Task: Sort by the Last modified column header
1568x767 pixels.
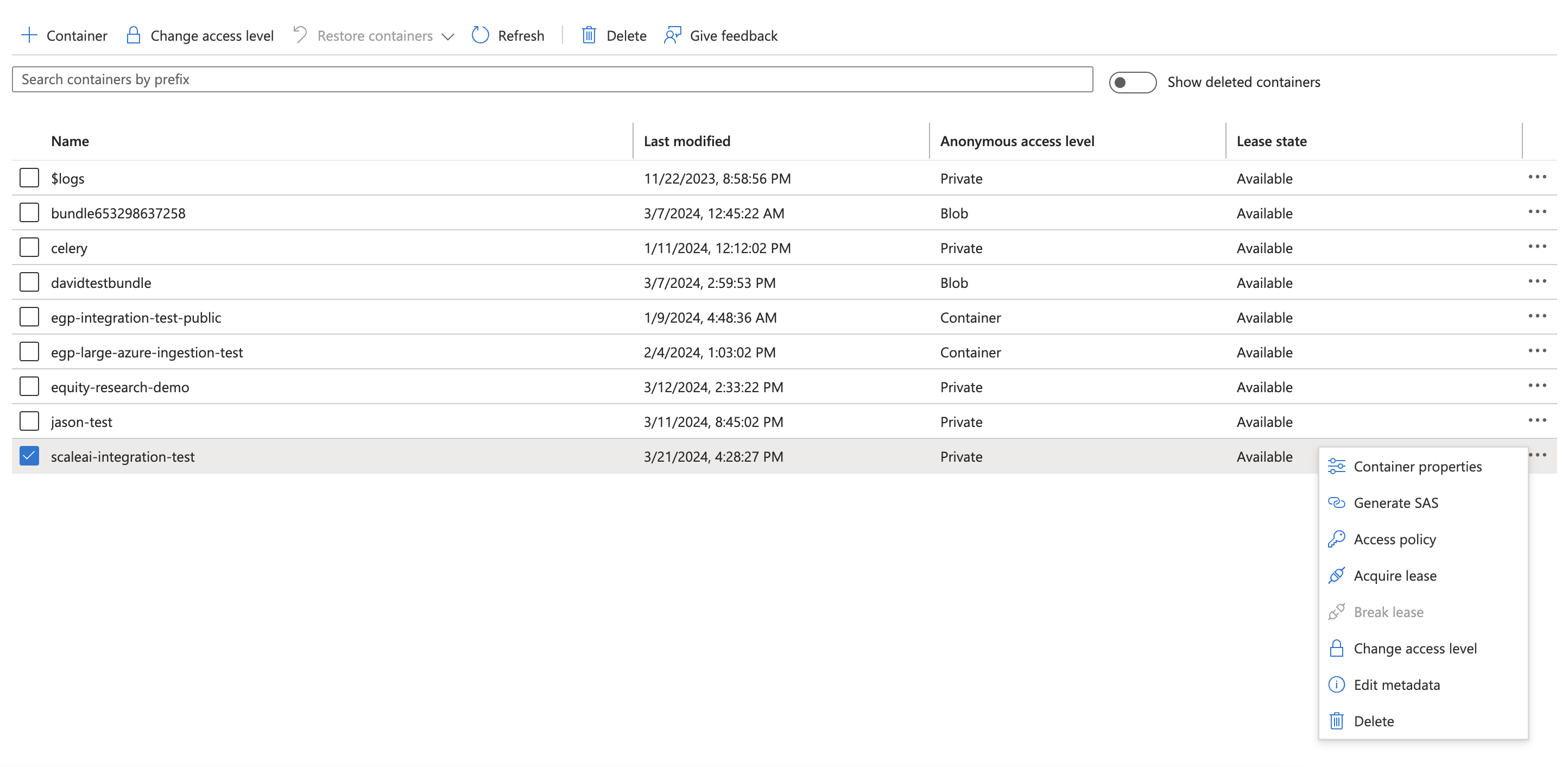Action: click(x=687, y=141)
